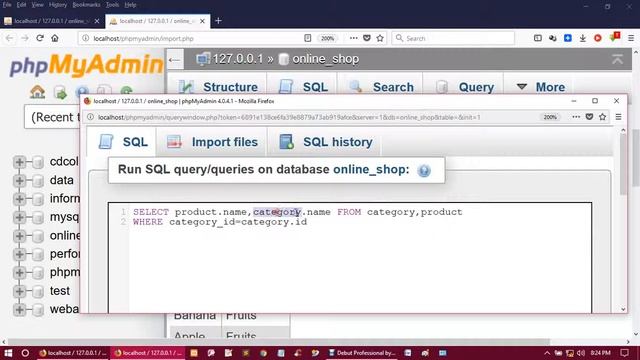640x360 pixels.
Task: Switch to first Firefox tab localhost
Action: [51, 21]
